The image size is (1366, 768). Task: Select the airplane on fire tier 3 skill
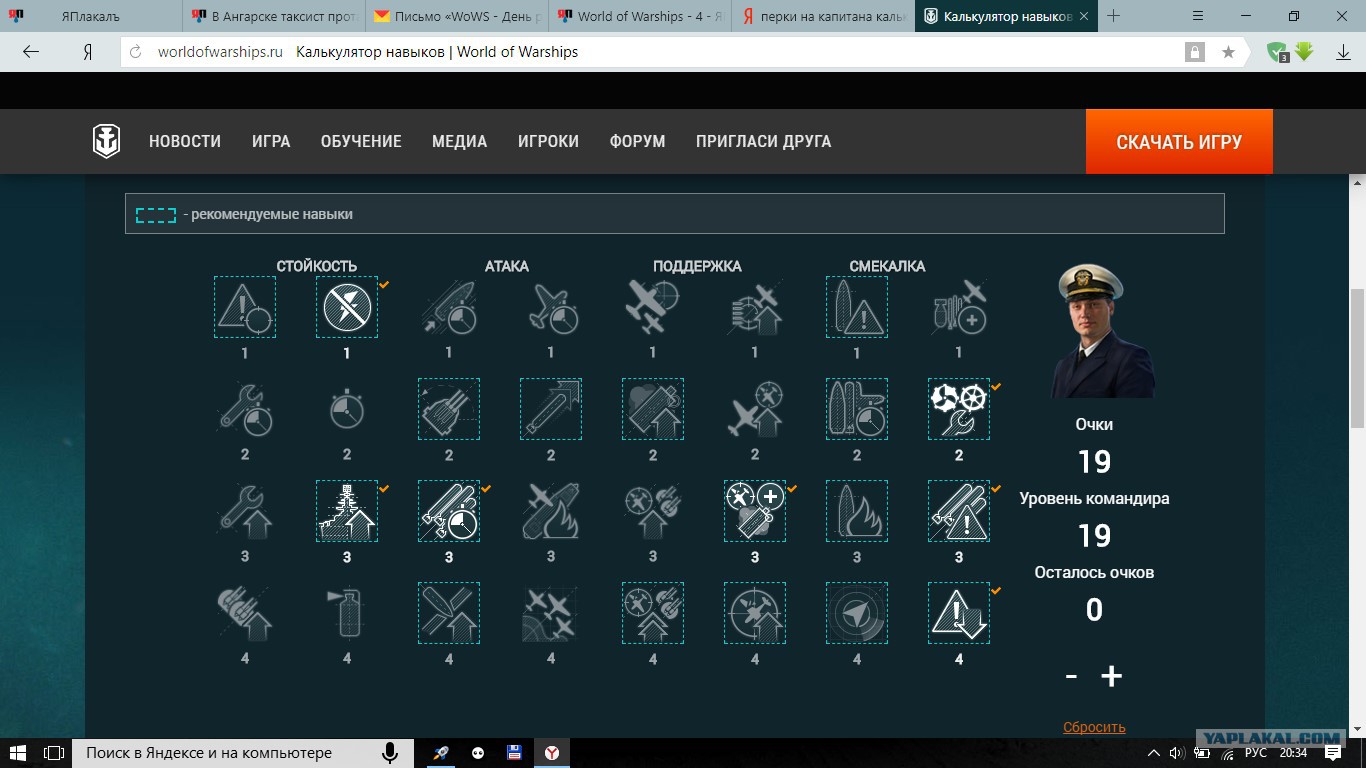(551, 511)
